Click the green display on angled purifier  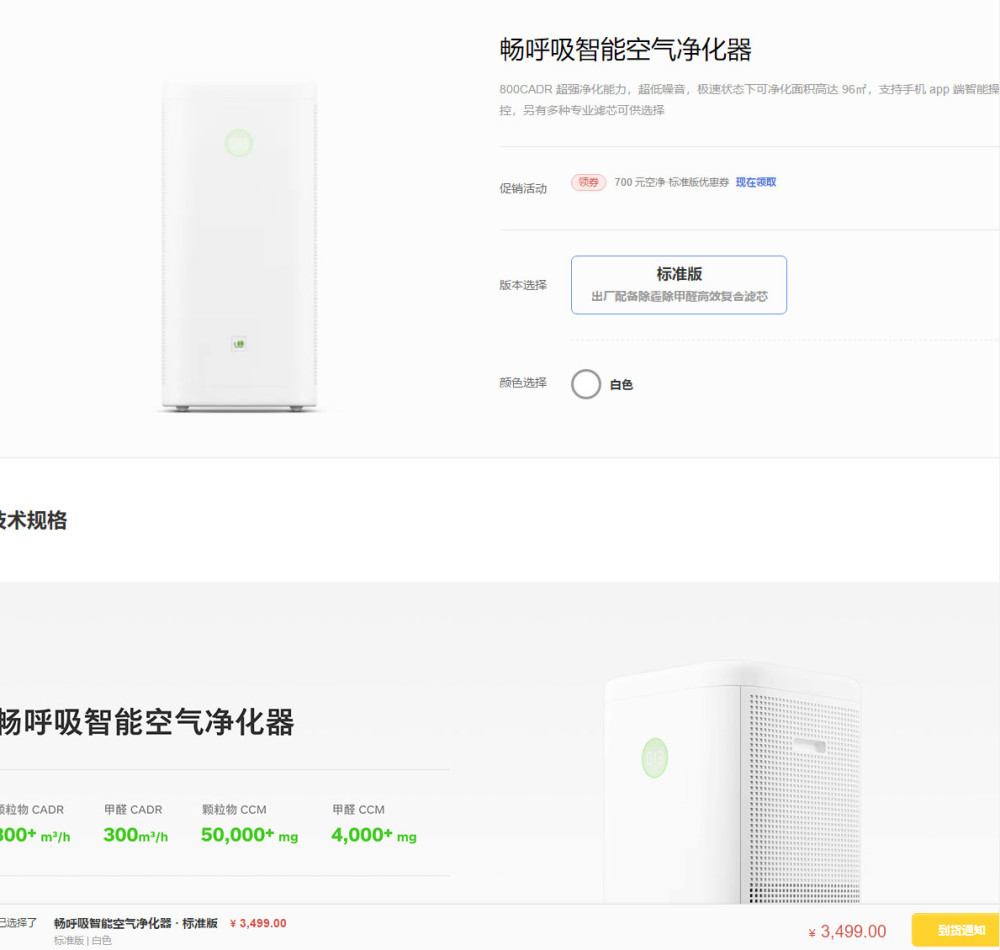(x=654, y=757)
